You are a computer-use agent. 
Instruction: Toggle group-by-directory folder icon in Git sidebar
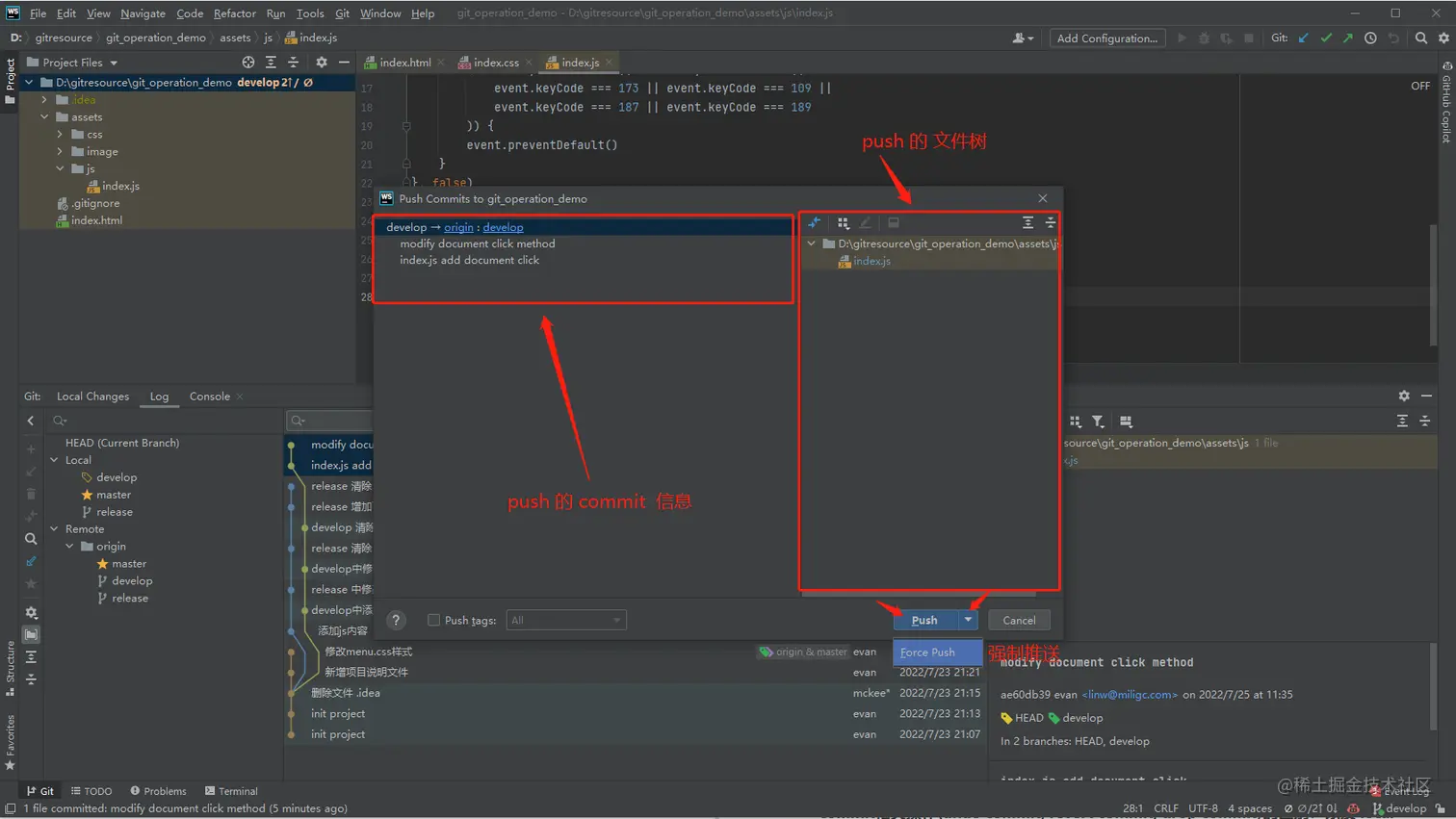(31, 635)
